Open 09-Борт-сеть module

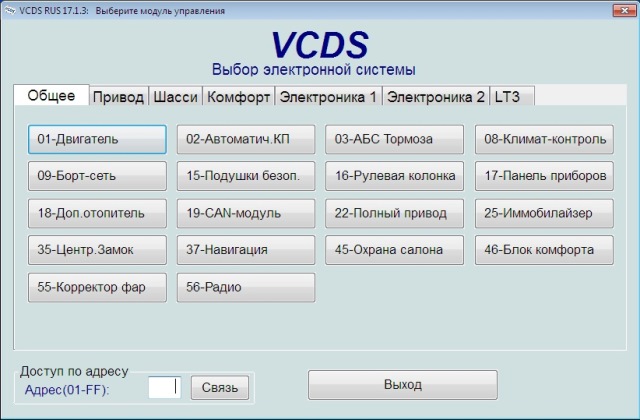tap(97, 176)
